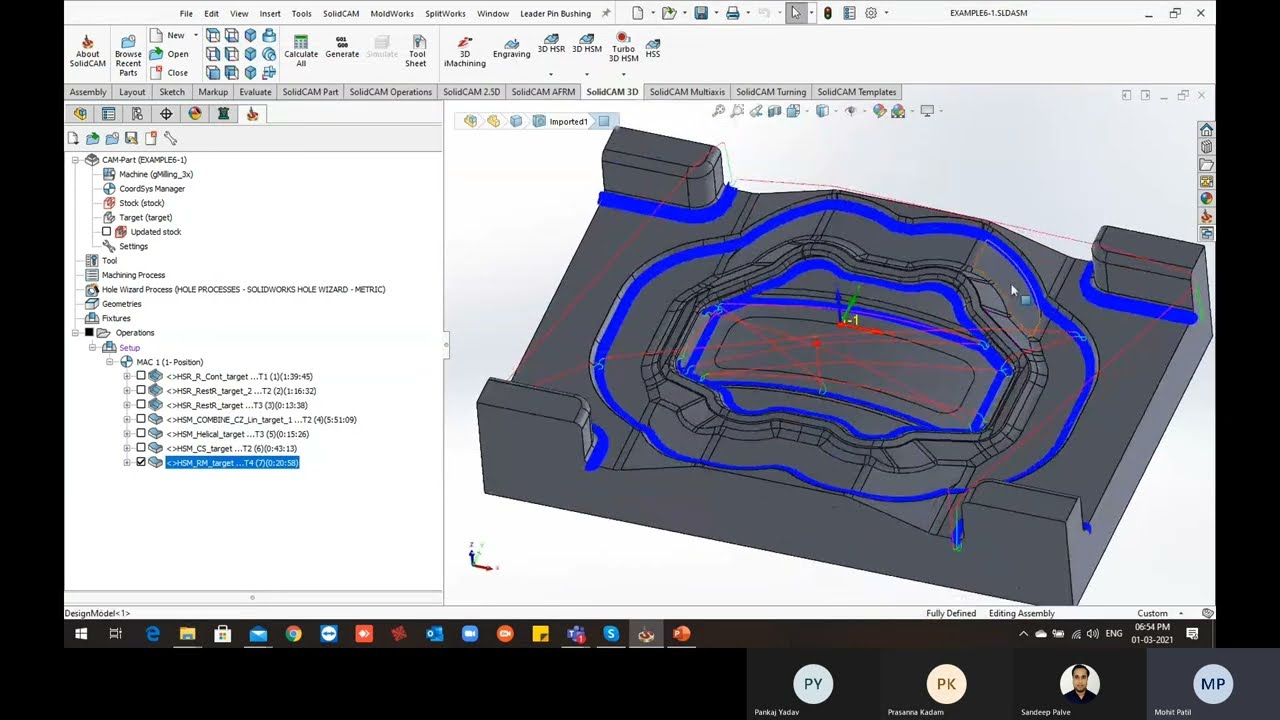The height and width of the screenshot is (720, 1280).
Task: Click the Open button in SolidCAM ribbon
Action: point(169,54)
